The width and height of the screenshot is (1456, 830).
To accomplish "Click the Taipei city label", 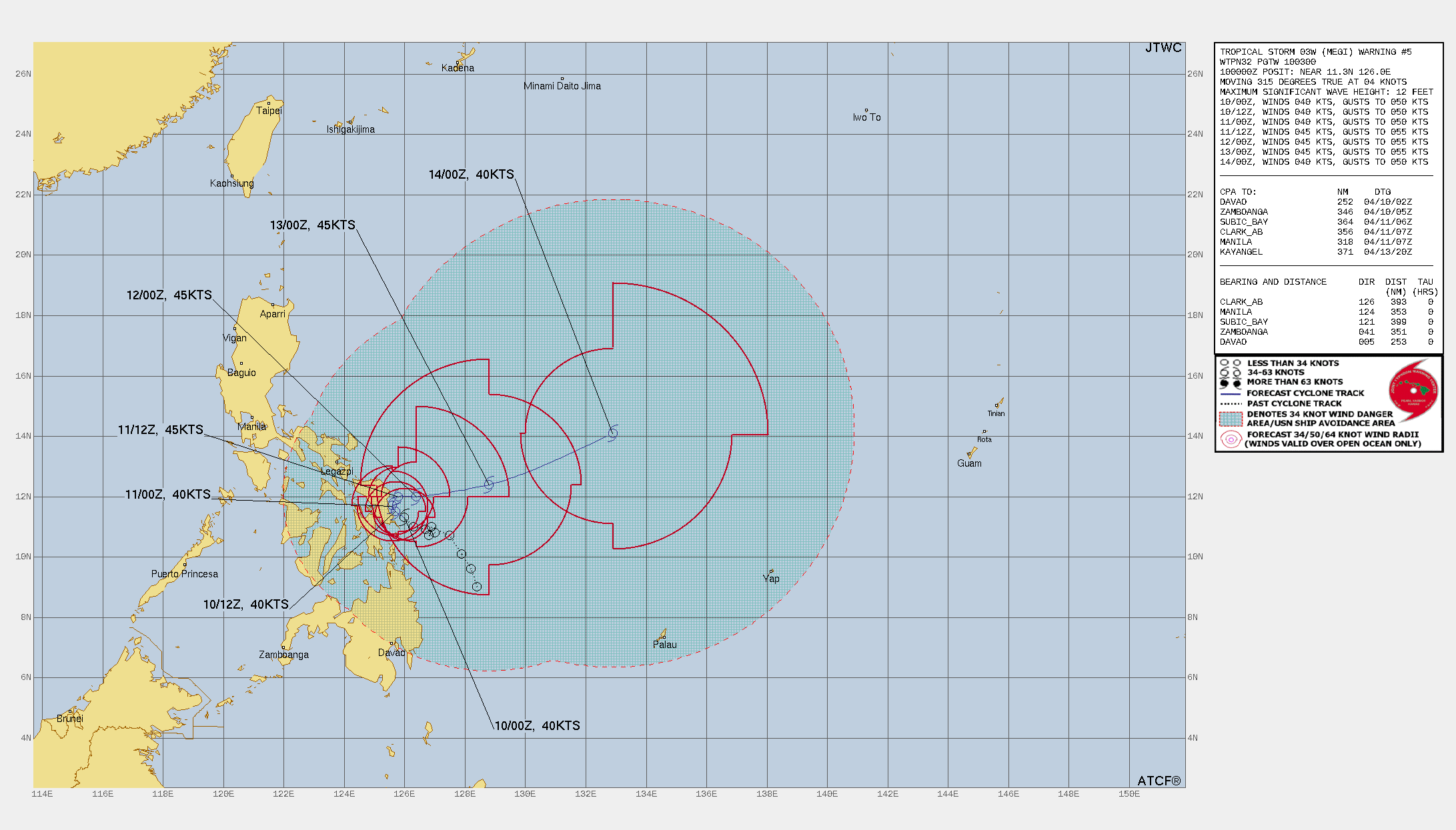I will tap(269, 111).
